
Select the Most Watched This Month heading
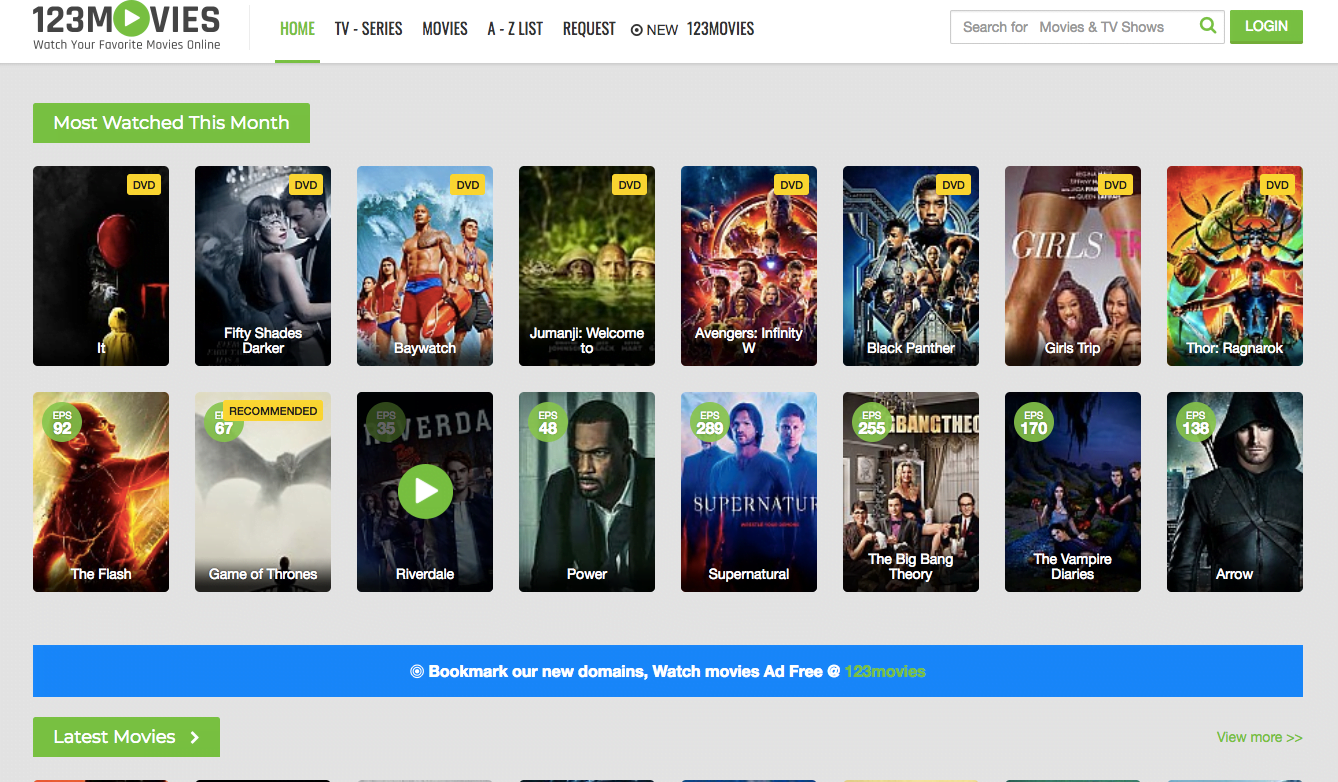(171, 123)
